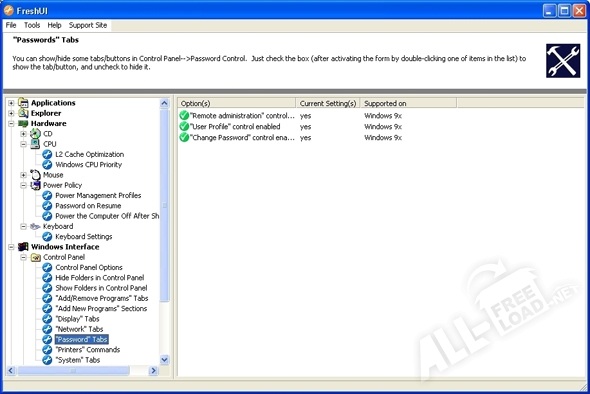590x394 pixels.
Task: Open the Tools menu
Action: click(x=32, y=25)
